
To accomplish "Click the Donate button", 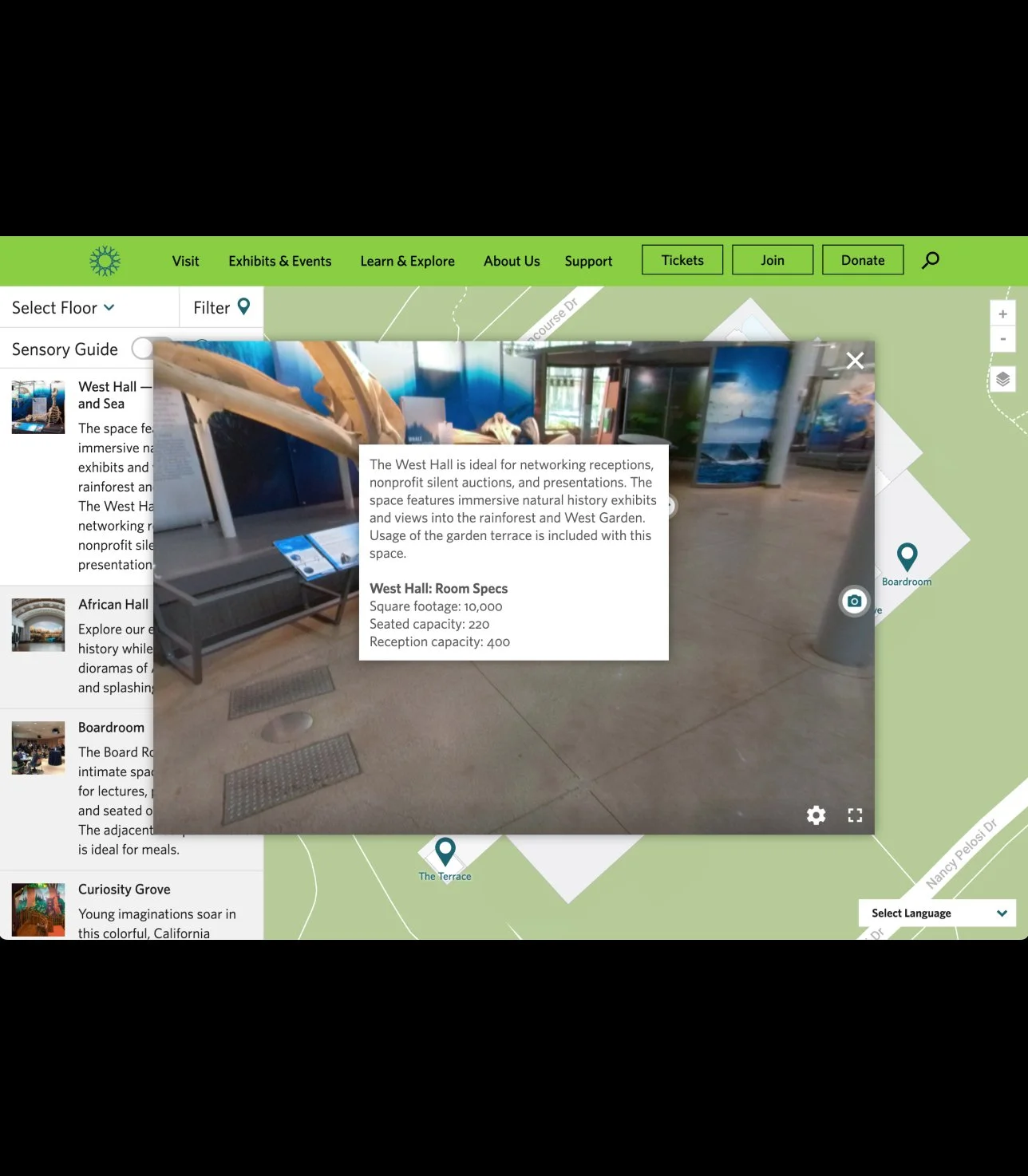I will click(863, 259).
